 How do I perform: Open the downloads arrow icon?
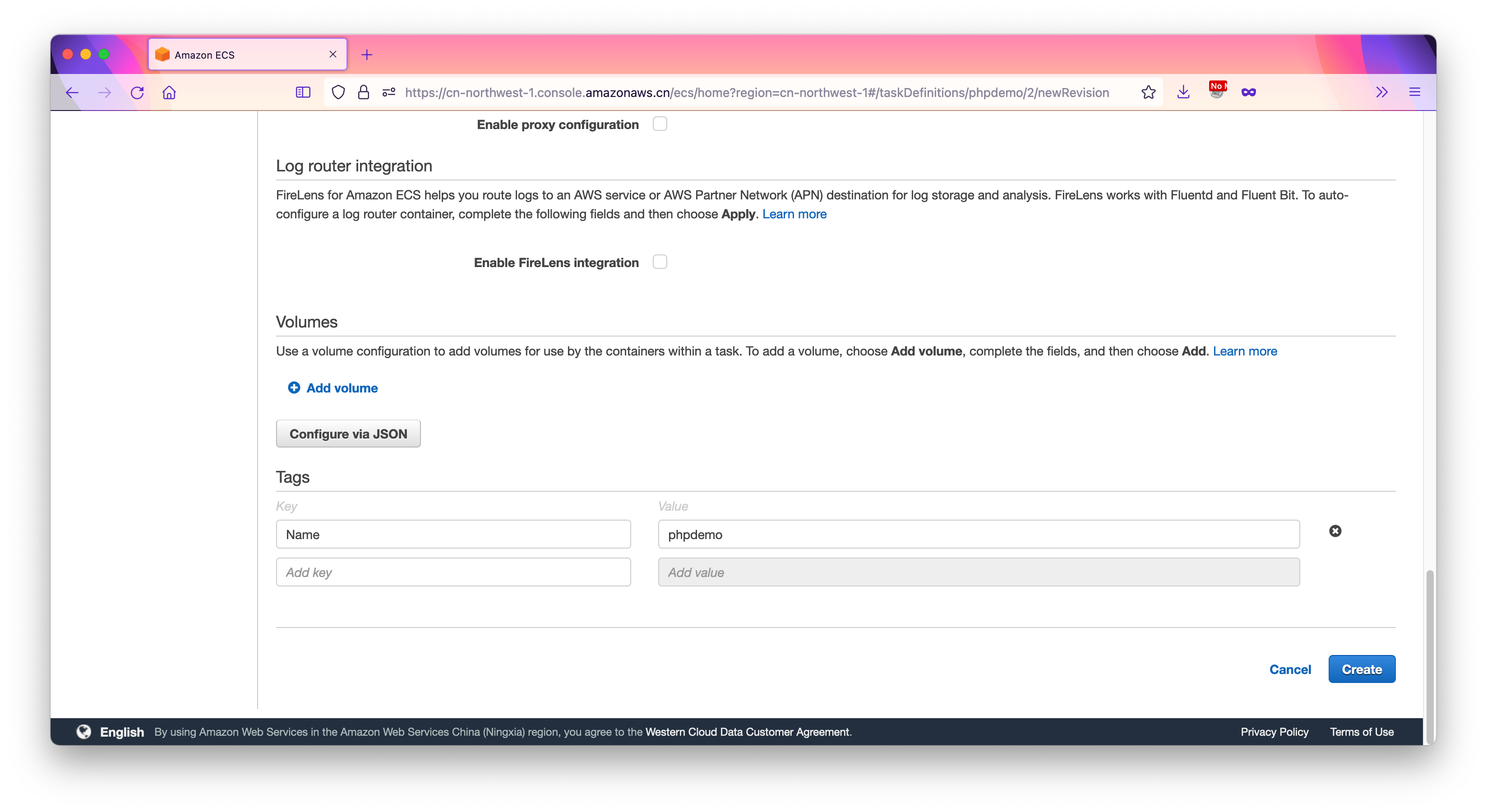(x=1183, y=92)
